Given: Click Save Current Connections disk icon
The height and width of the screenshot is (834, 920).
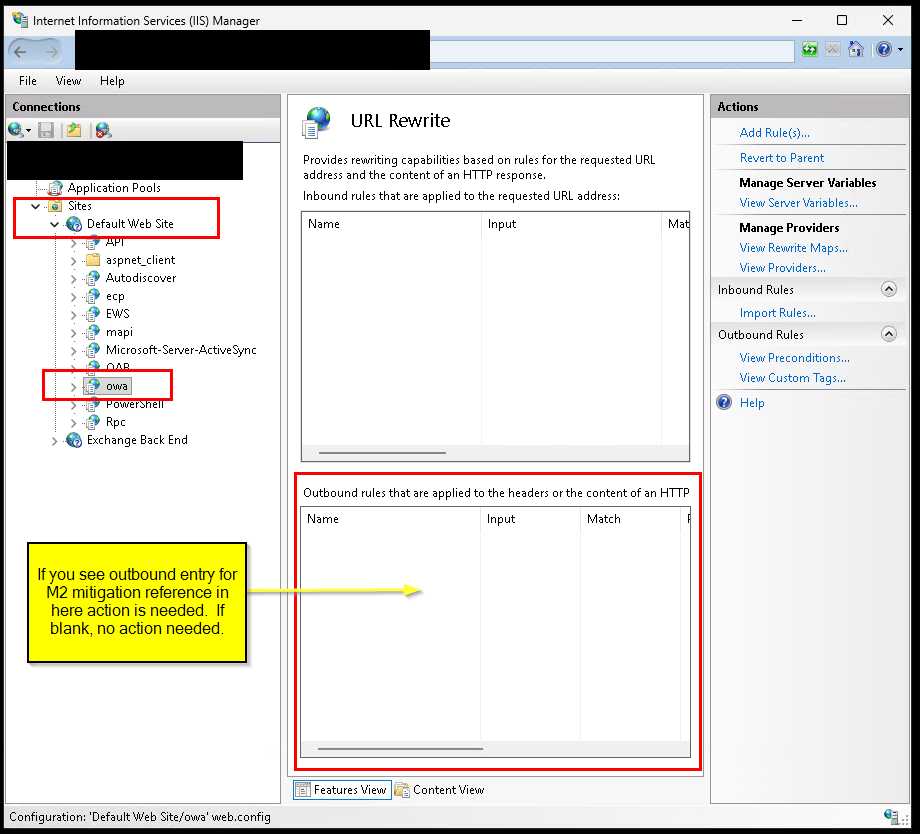Looking at the screenshot, I should (x=46, y=130).
